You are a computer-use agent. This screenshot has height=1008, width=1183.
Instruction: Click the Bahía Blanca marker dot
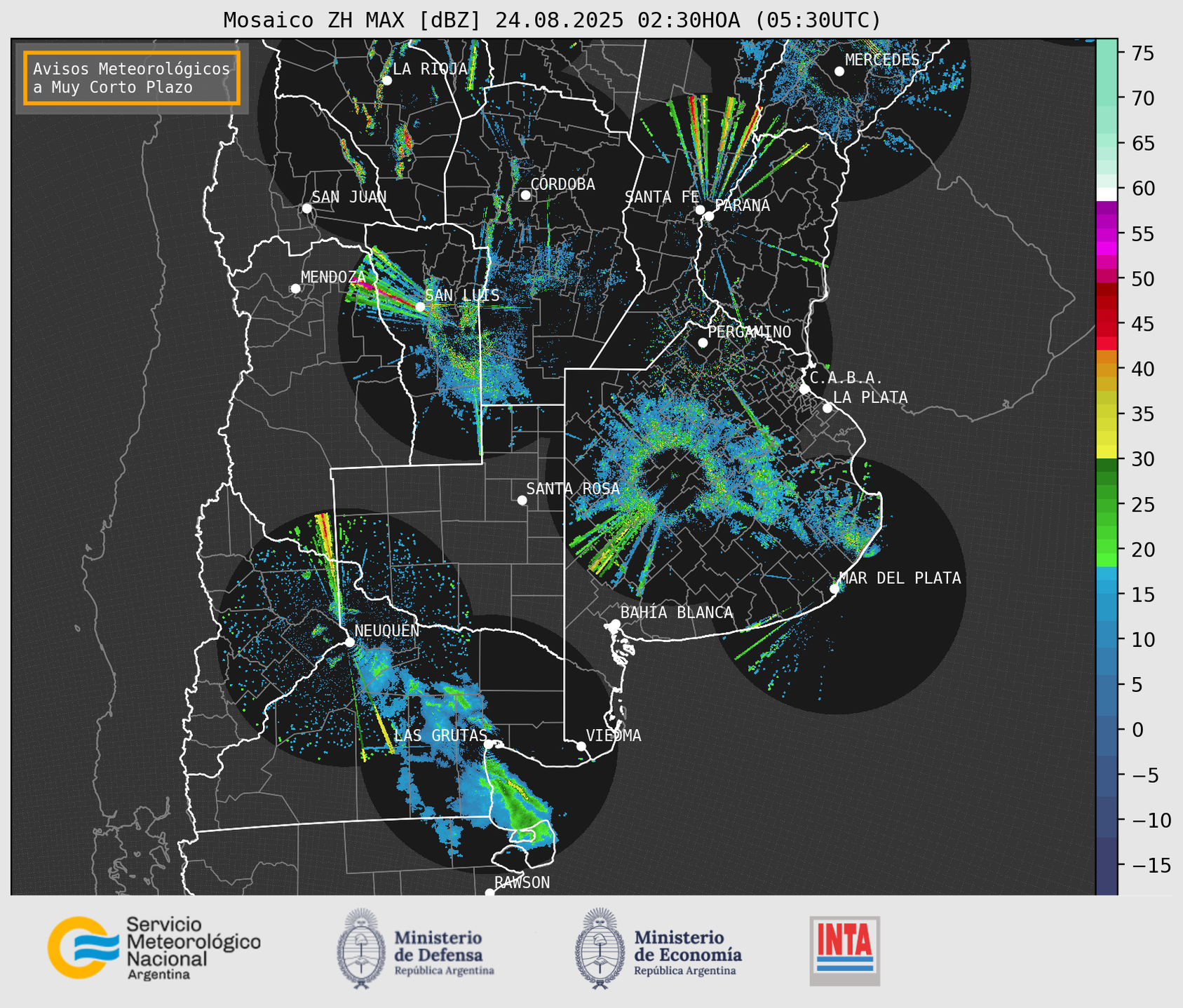coord(615,624)
